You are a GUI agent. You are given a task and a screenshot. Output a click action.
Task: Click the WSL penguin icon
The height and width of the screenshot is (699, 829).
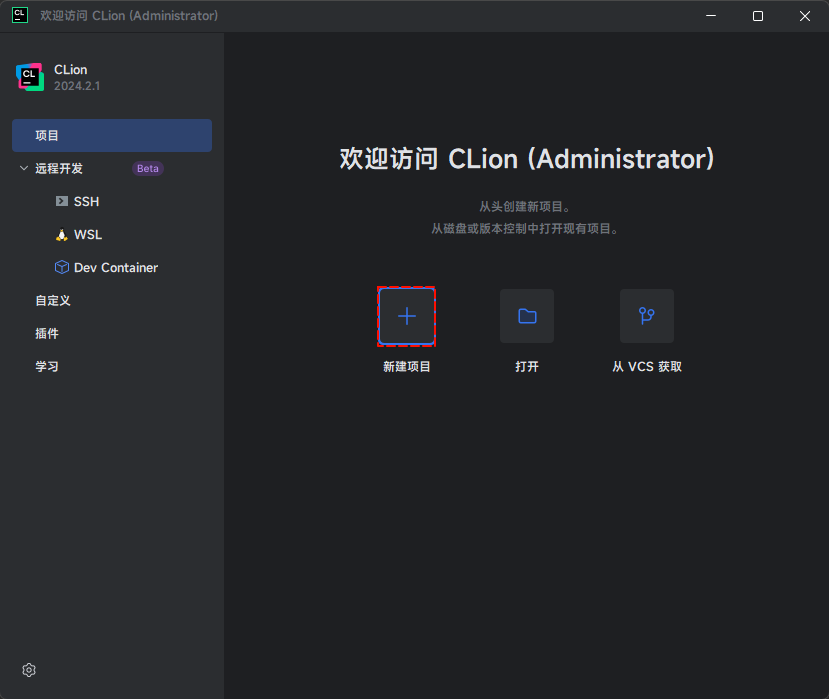(x=62, y=235)
